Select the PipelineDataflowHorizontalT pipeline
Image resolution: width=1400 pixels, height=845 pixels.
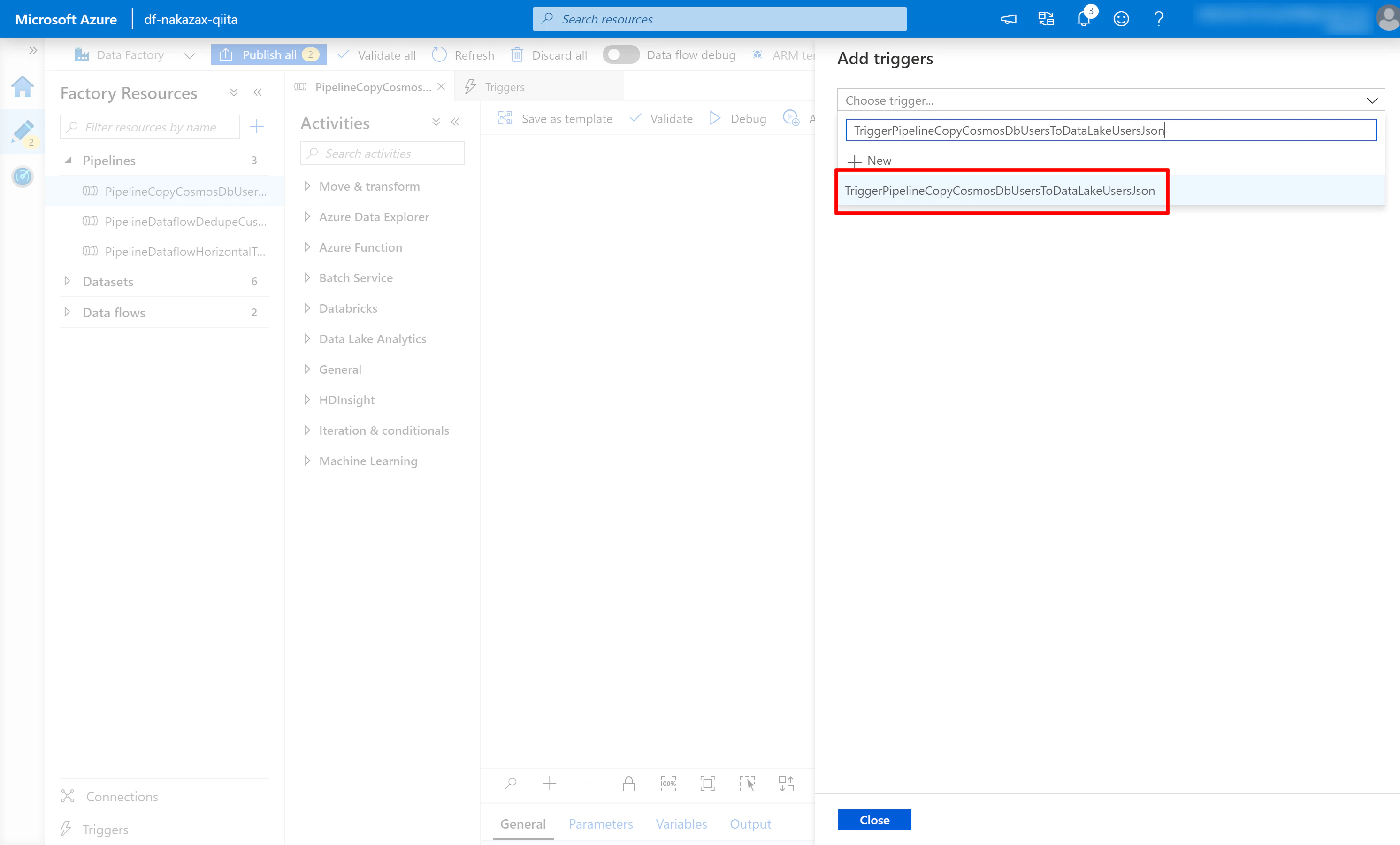(x=175, y=251)
